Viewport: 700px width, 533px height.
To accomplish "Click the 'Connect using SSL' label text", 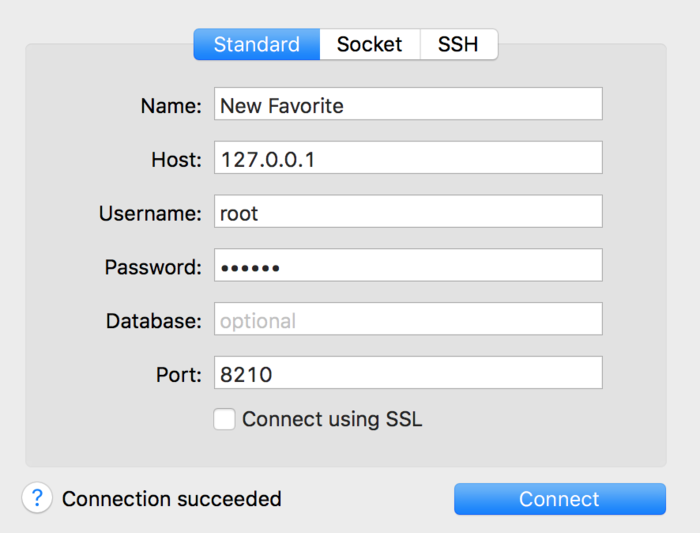I will [x=332, y=420].
